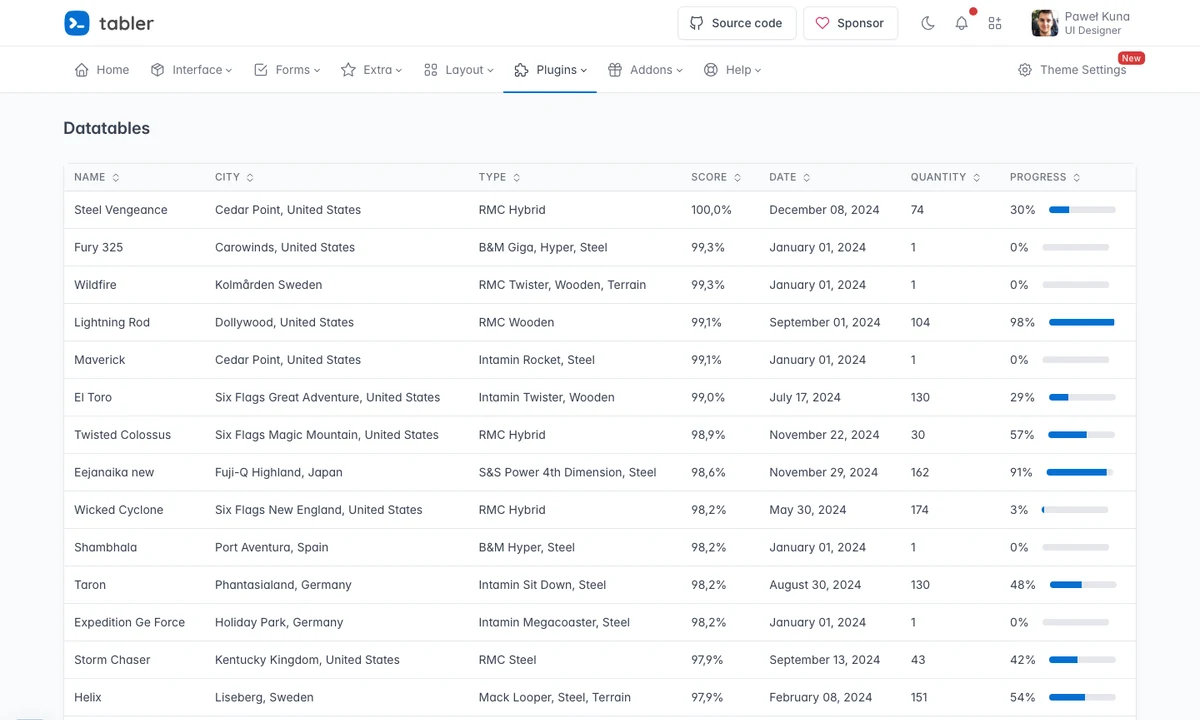Open the Help lifebuoy menu
Screen dimensions: 1200x720
click(732, 70)
